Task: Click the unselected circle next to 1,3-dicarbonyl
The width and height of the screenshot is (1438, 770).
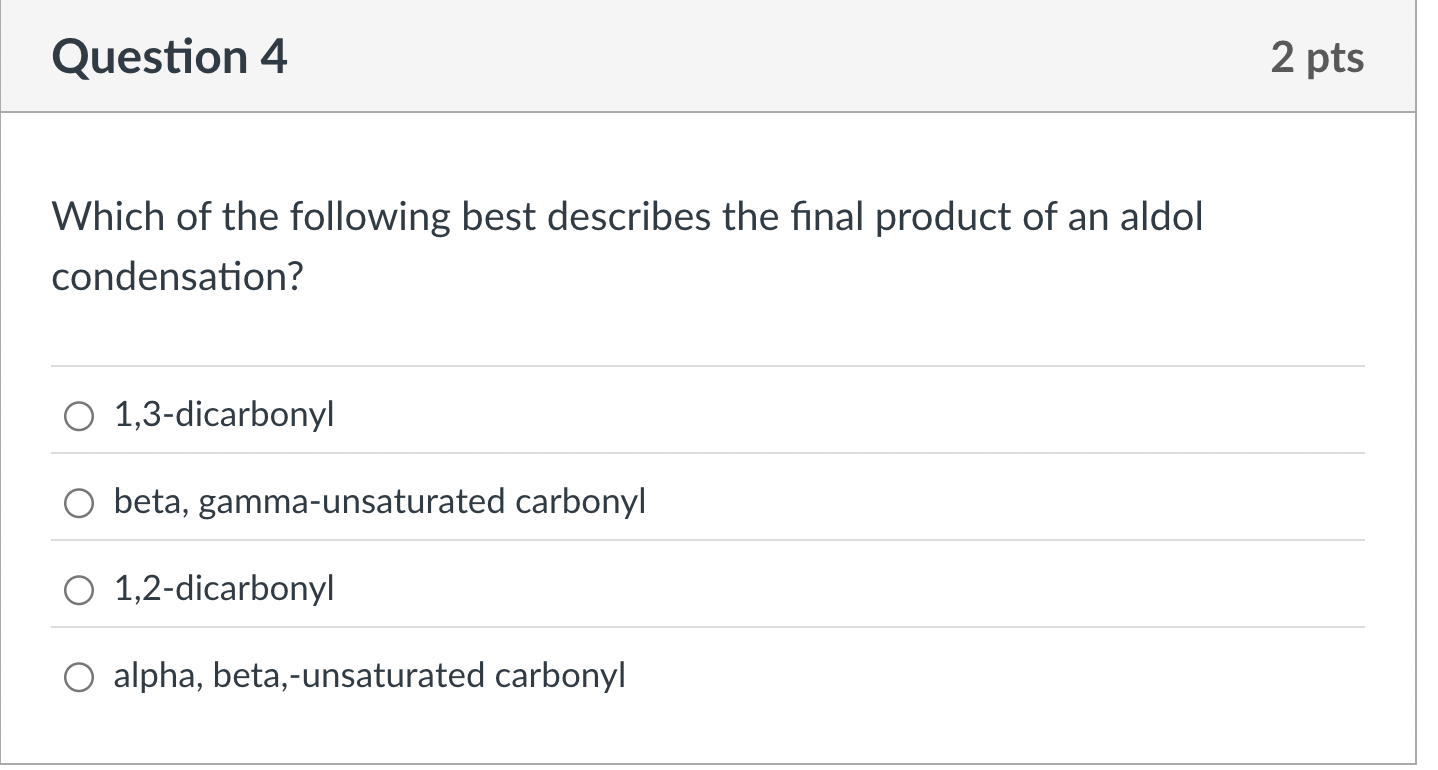Action: (79, 415)
